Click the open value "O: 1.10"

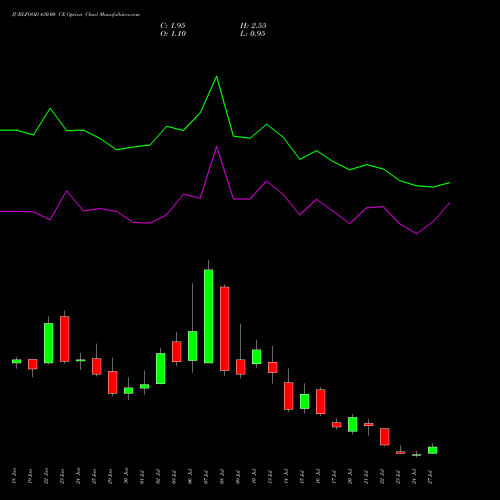point(173,34)
